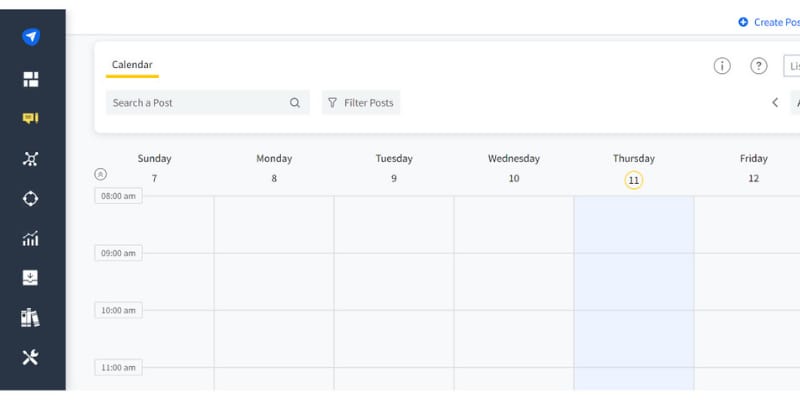The image size is (800, 400).
Task: Click the inbox download icon in sidebar
Action: point(31,278)
